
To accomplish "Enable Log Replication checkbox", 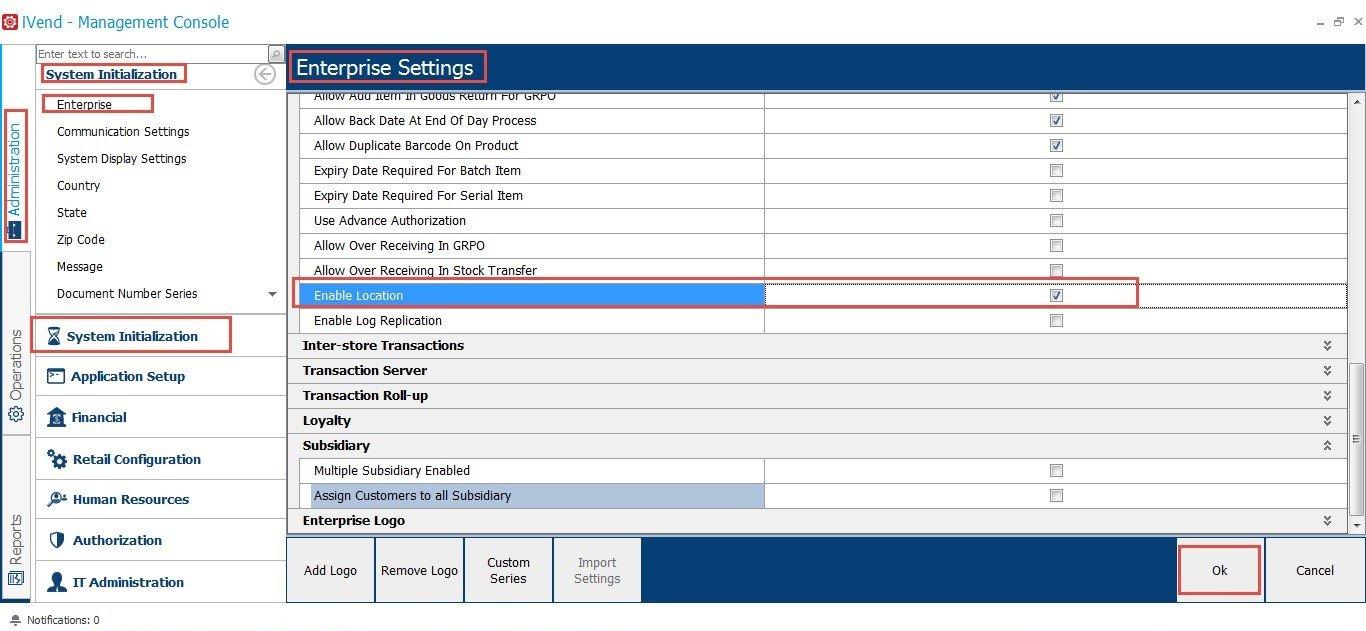I will click(x=1056, y=320).
